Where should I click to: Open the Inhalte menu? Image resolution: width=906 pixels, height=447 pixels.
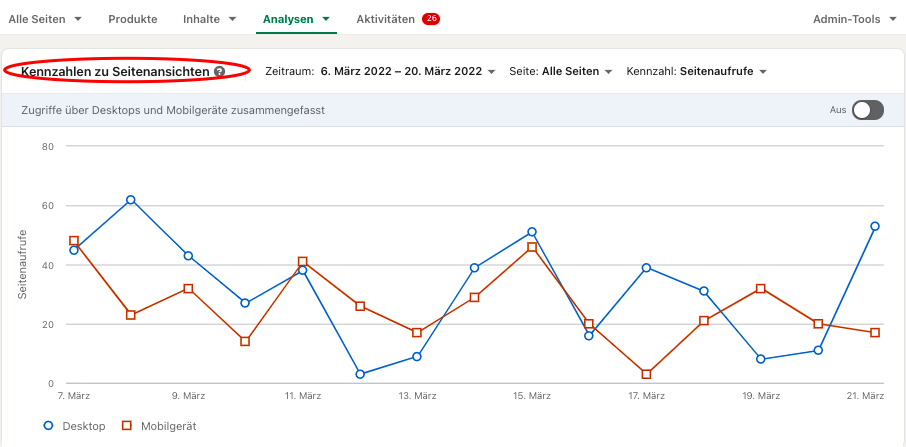point(210,19)
